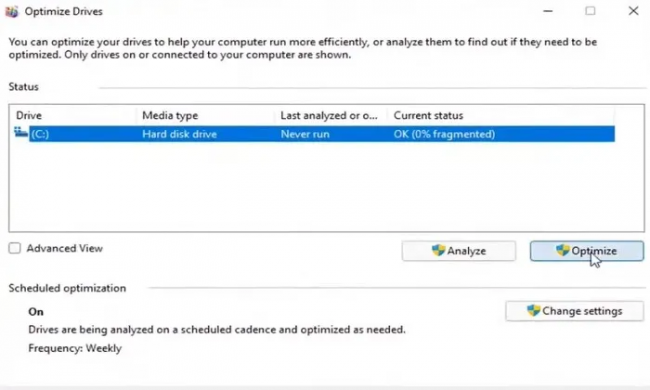Minimize the Optimize Drives window

click(x=548, y=11)
